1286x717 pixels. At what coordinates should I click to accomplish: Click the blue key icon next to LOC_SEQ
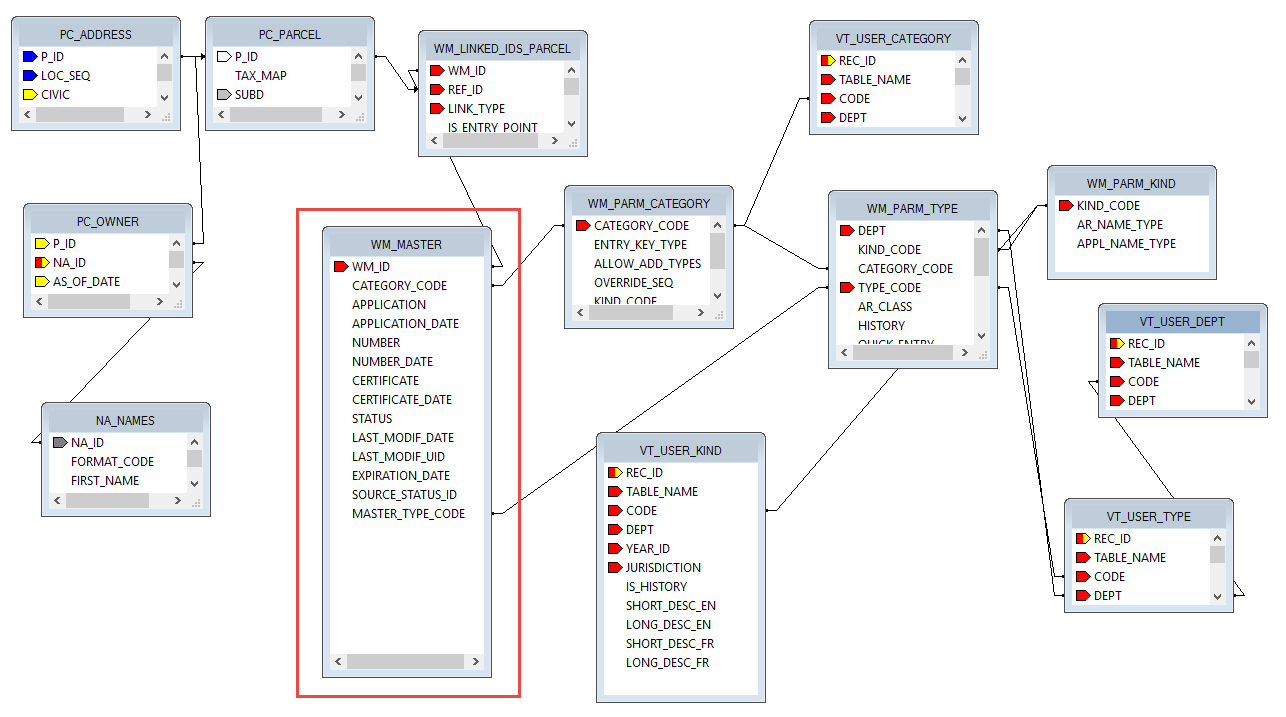(x=28, y=76)
